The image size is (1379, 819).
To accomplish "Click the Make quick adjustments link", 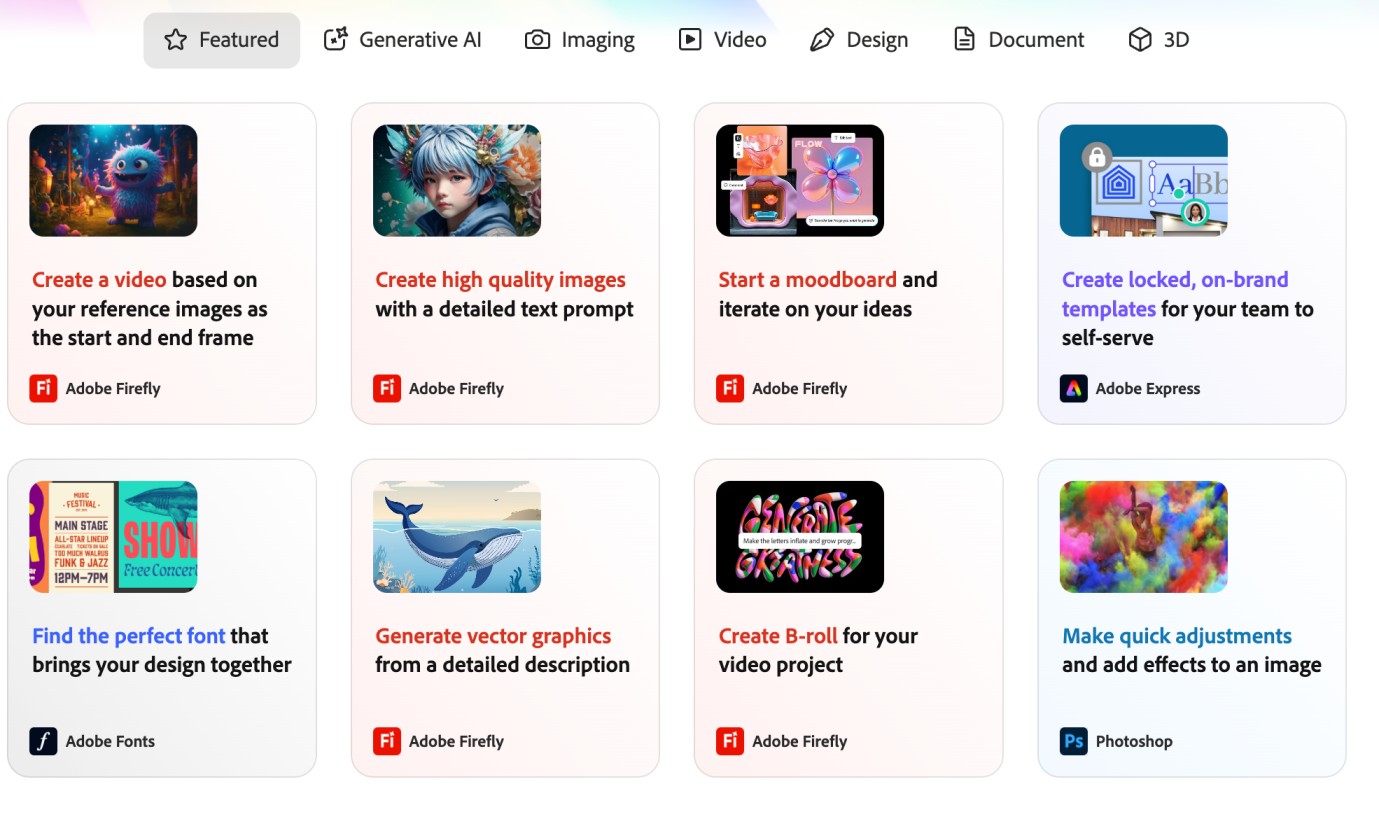I will (x=1176, y=635).
